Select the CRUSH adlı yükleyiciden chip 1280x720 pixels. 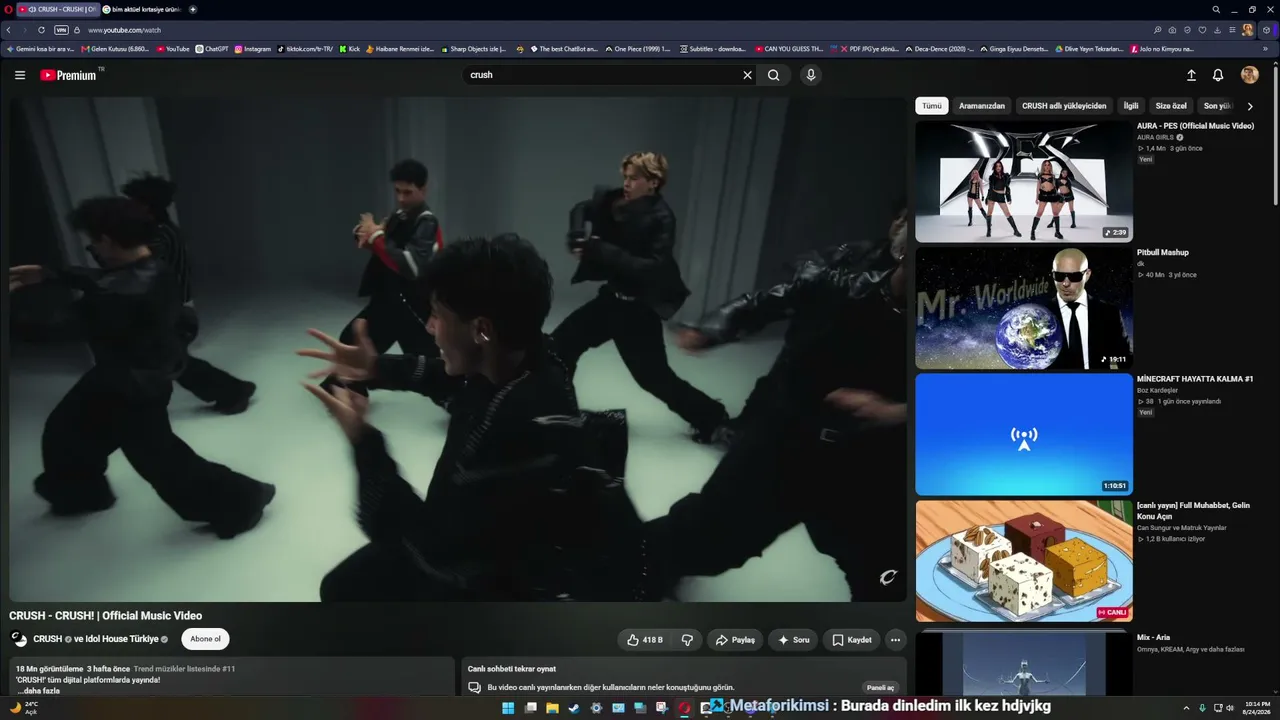point(1064,106)
